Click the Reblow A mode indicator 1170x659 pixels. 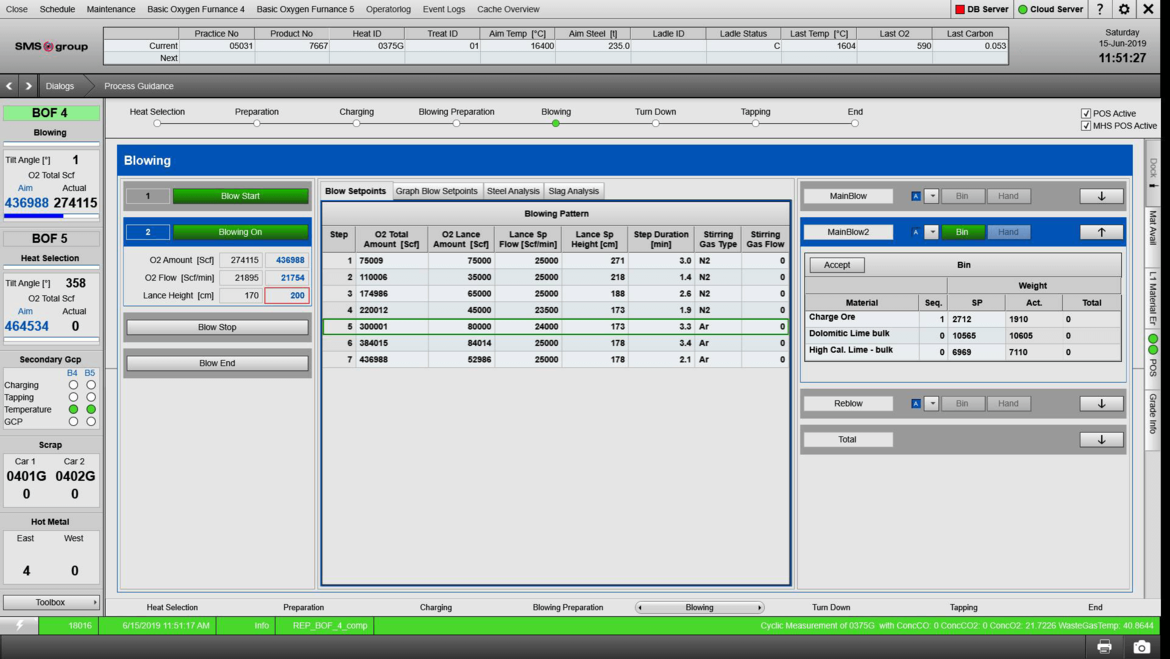[916, 404]
